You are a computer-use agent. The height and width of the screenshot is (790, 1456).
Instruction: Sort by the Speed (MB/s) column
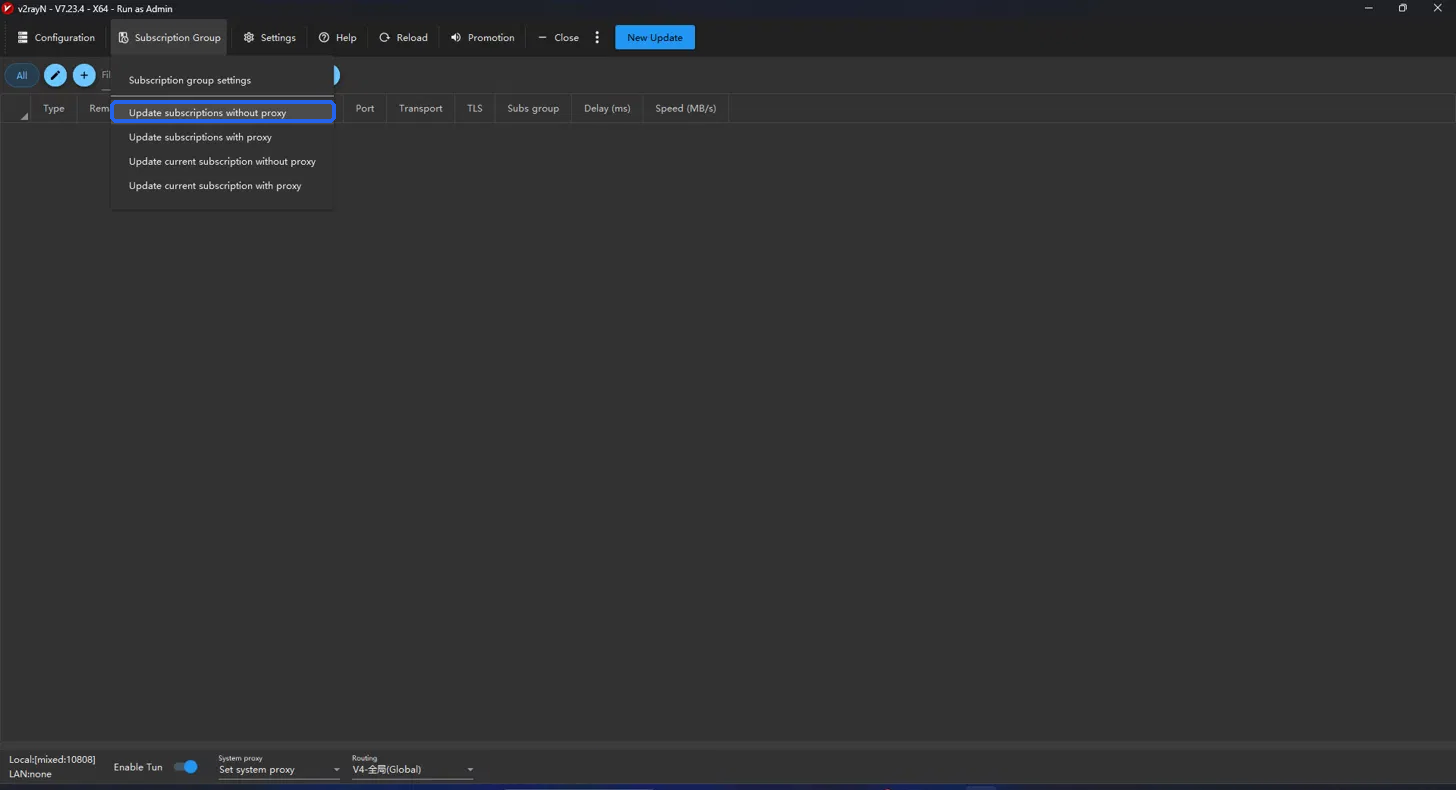point(686,108)
